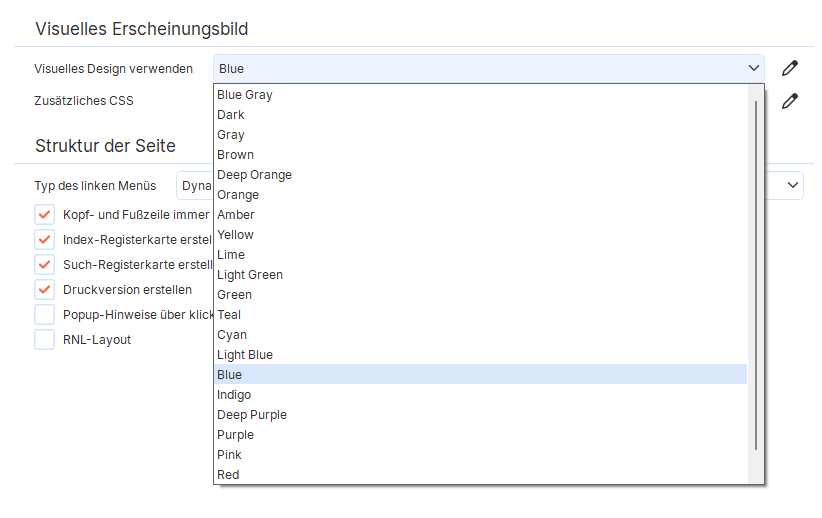Choose Deep Purple from the list
Viewport: 822px width, 518px height.
[252, 415]
